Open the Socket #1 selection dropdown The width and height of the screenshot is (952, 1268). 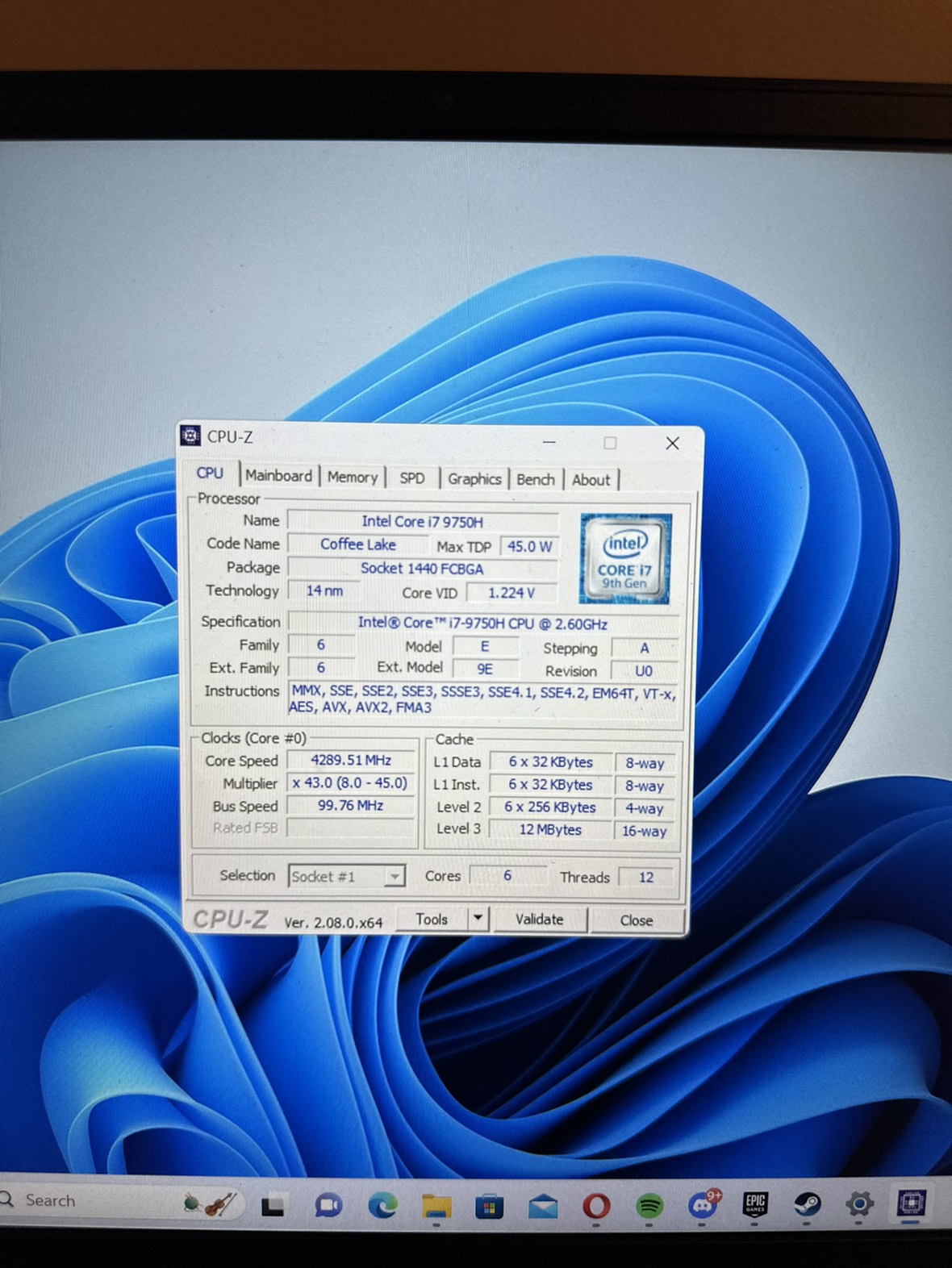click(346, 876)
